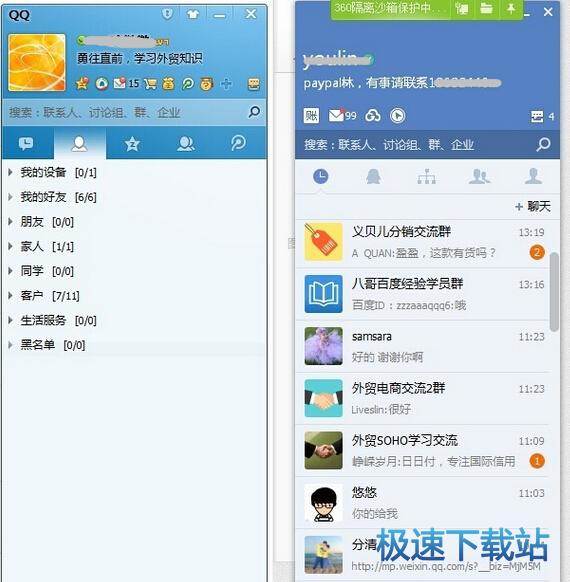Switch to conversations tab in left QQ

[x=26, y=143]
